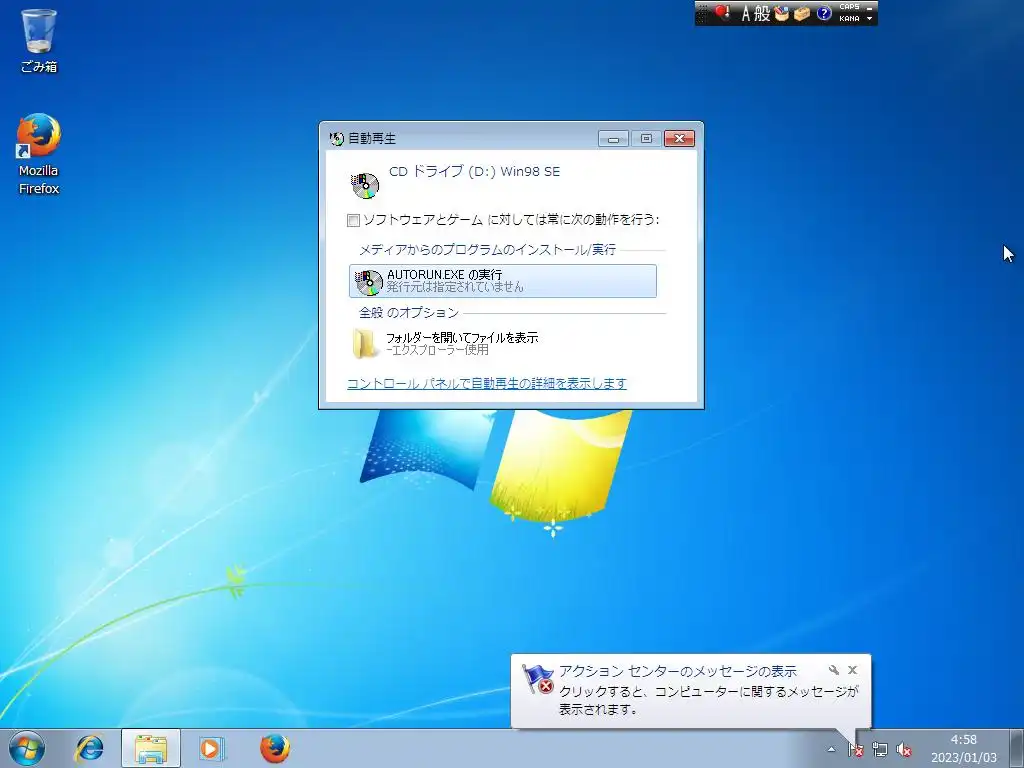Click the language bar drag handle

pos(702,13)
